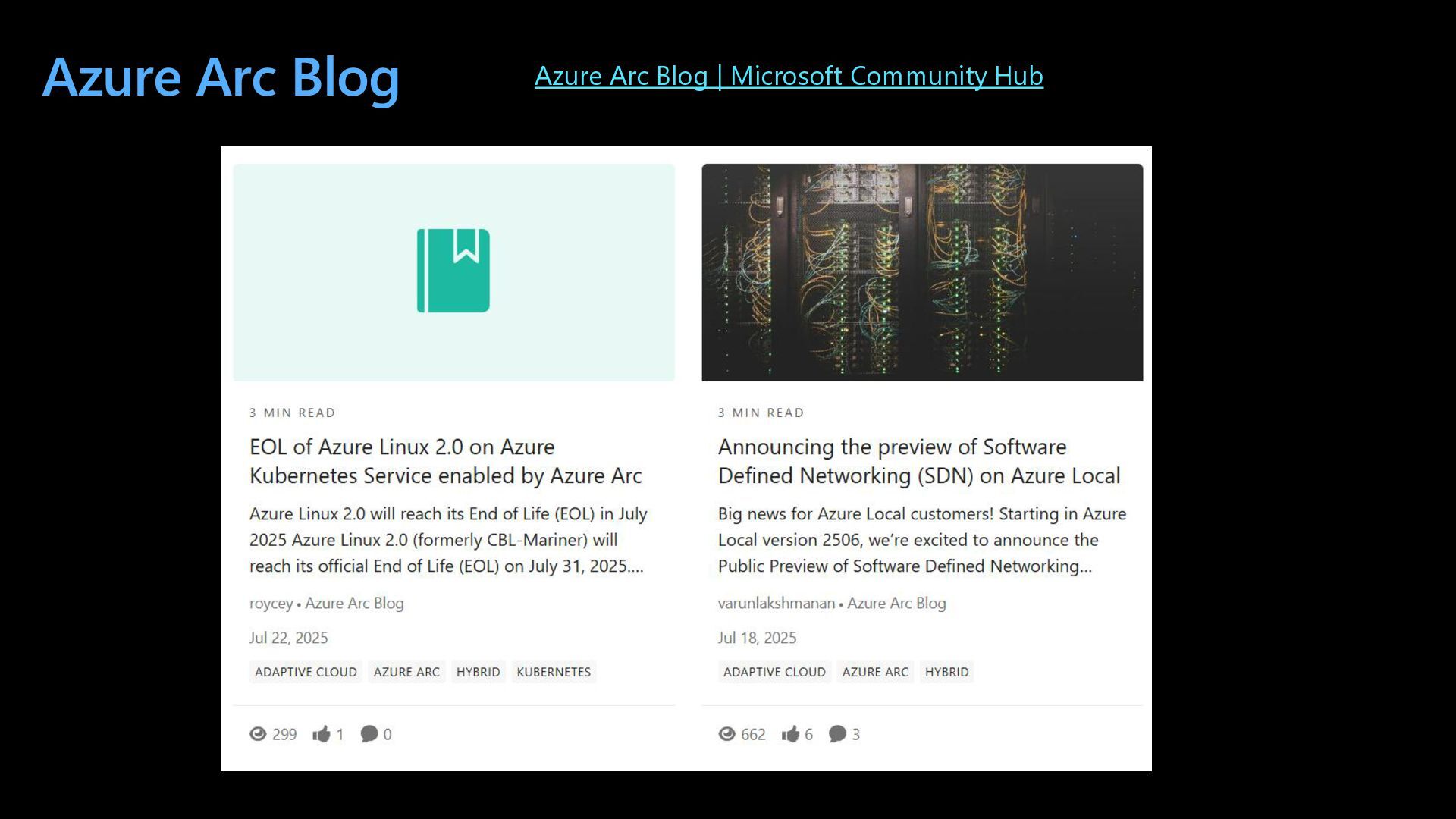Open the Azure Arc Blog Microsoft Community Hub link
This screenshot has height=819, width=1456.
(x=789, y=76)
